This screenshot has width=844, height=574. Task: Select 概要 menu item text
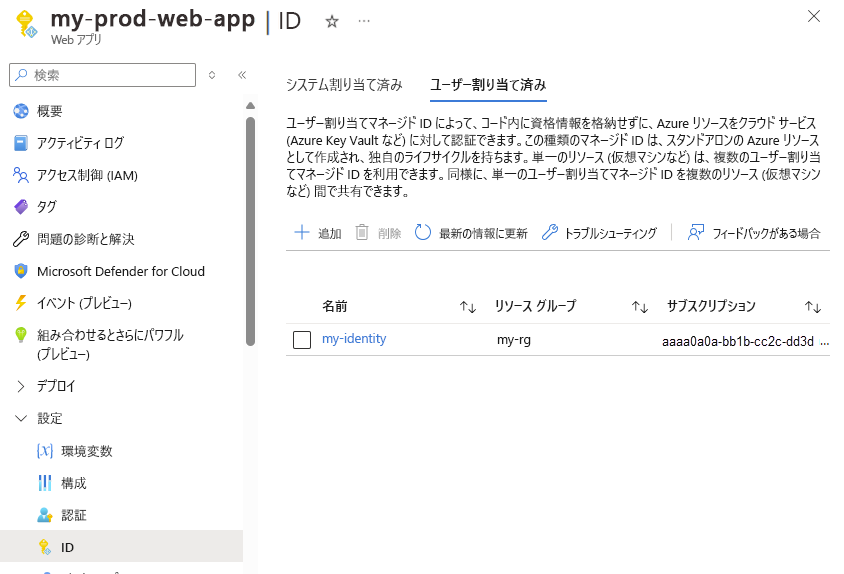[50, 111]
